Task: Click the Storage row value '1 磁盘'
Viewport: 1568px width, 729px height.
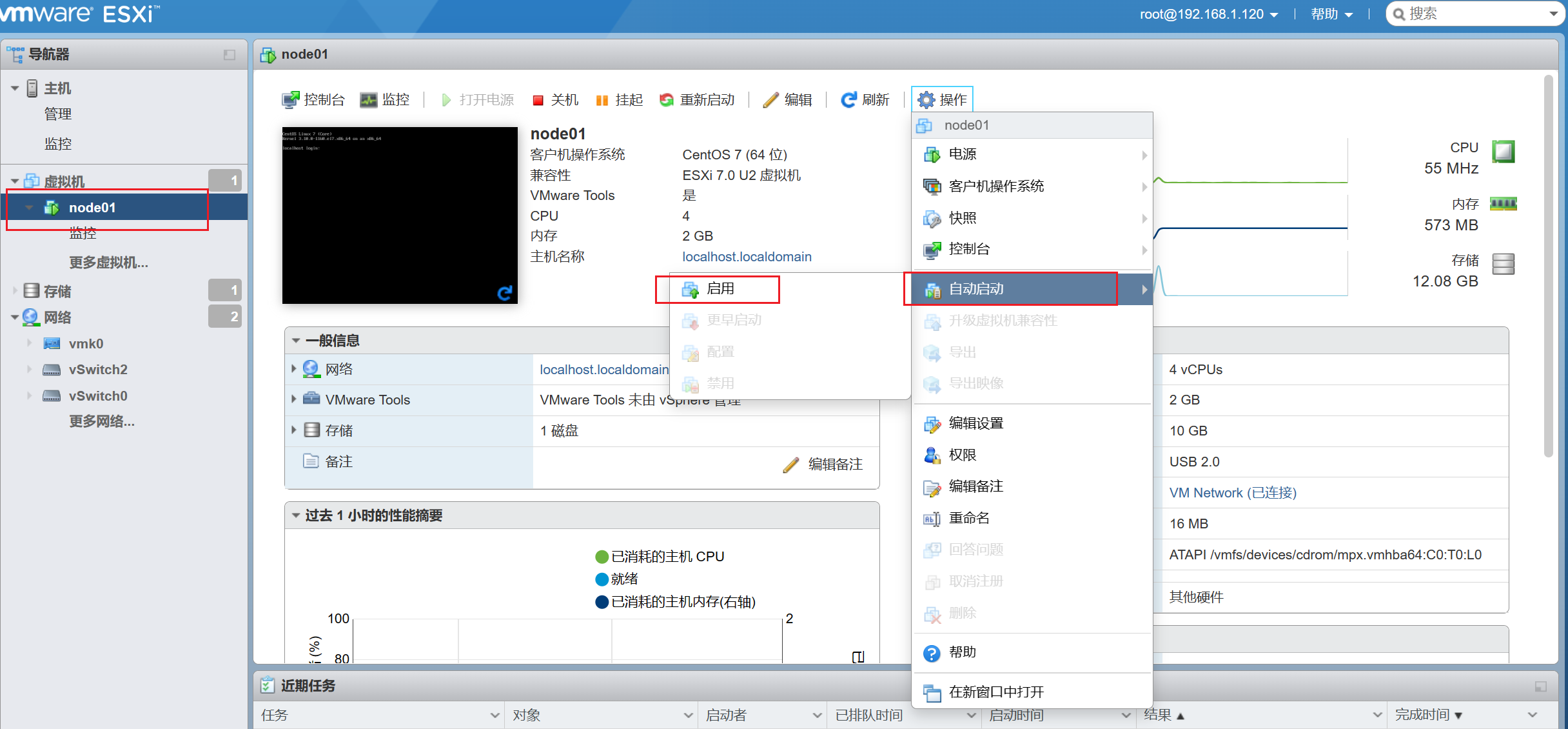Action: click(x=559, y=431)
